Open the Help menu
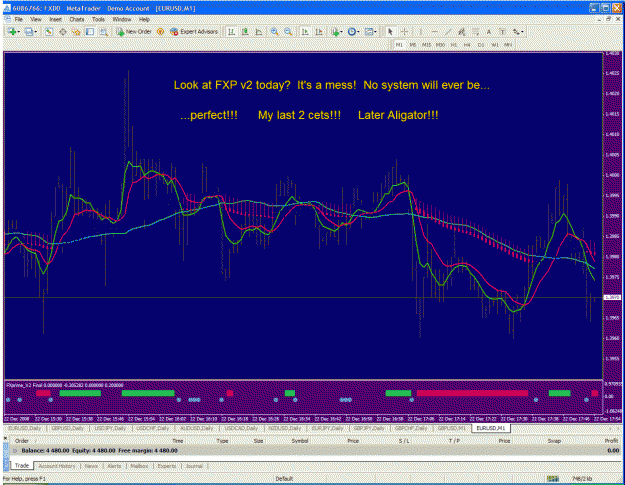This screenshot has width=625, height=485. (x=144, y=19)
